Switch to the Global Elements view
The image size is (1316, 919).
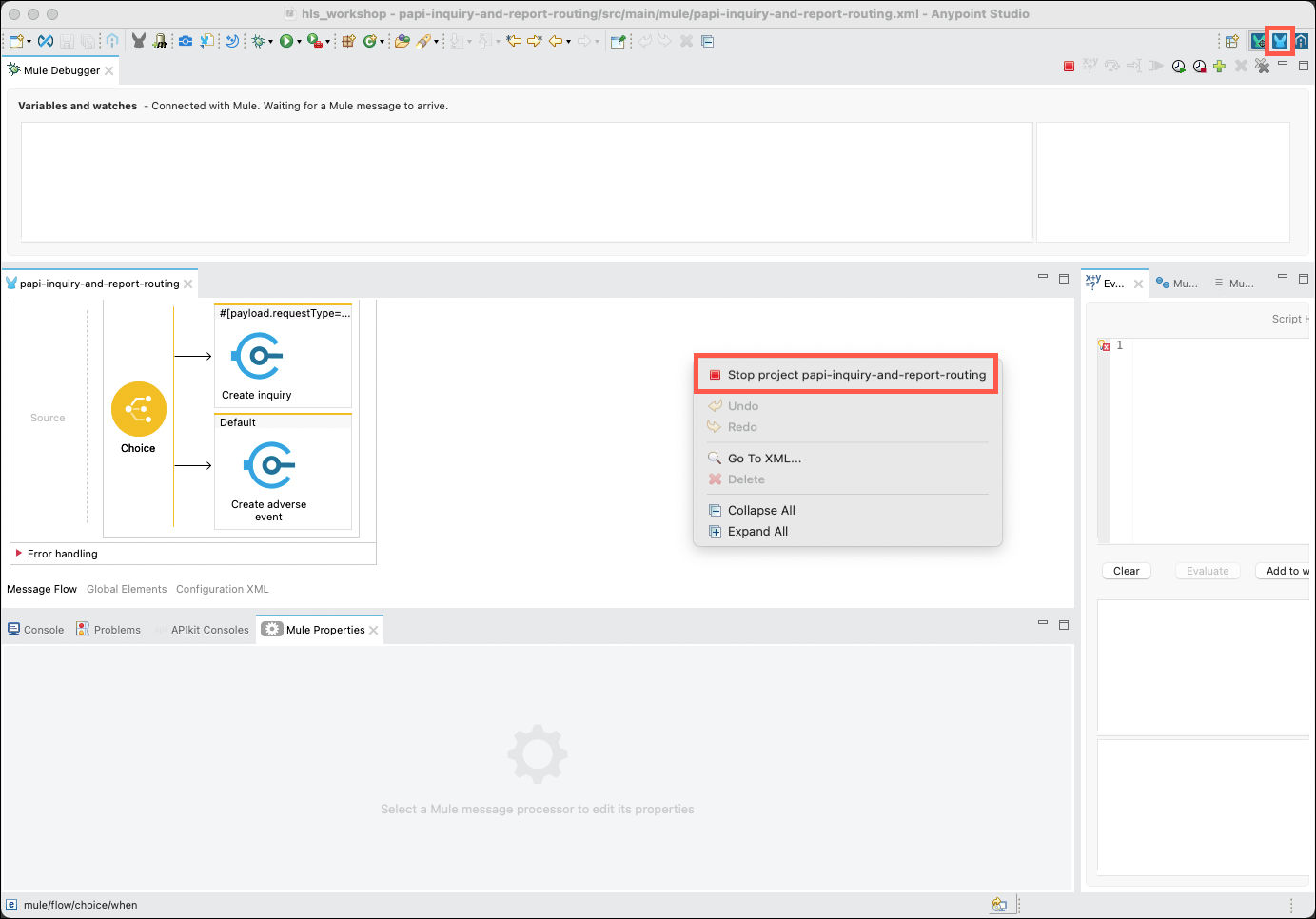[x=127, y=589]
